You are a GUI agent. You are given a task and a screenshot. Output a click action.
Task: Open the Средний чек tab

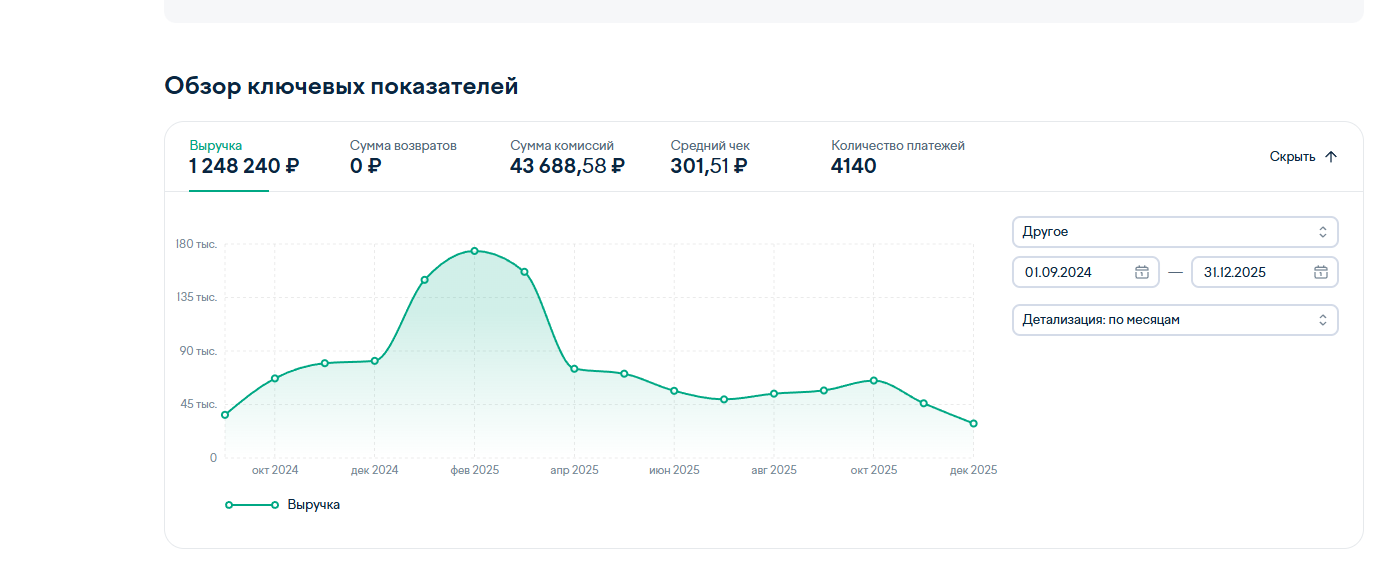click(x=710, y=156)
